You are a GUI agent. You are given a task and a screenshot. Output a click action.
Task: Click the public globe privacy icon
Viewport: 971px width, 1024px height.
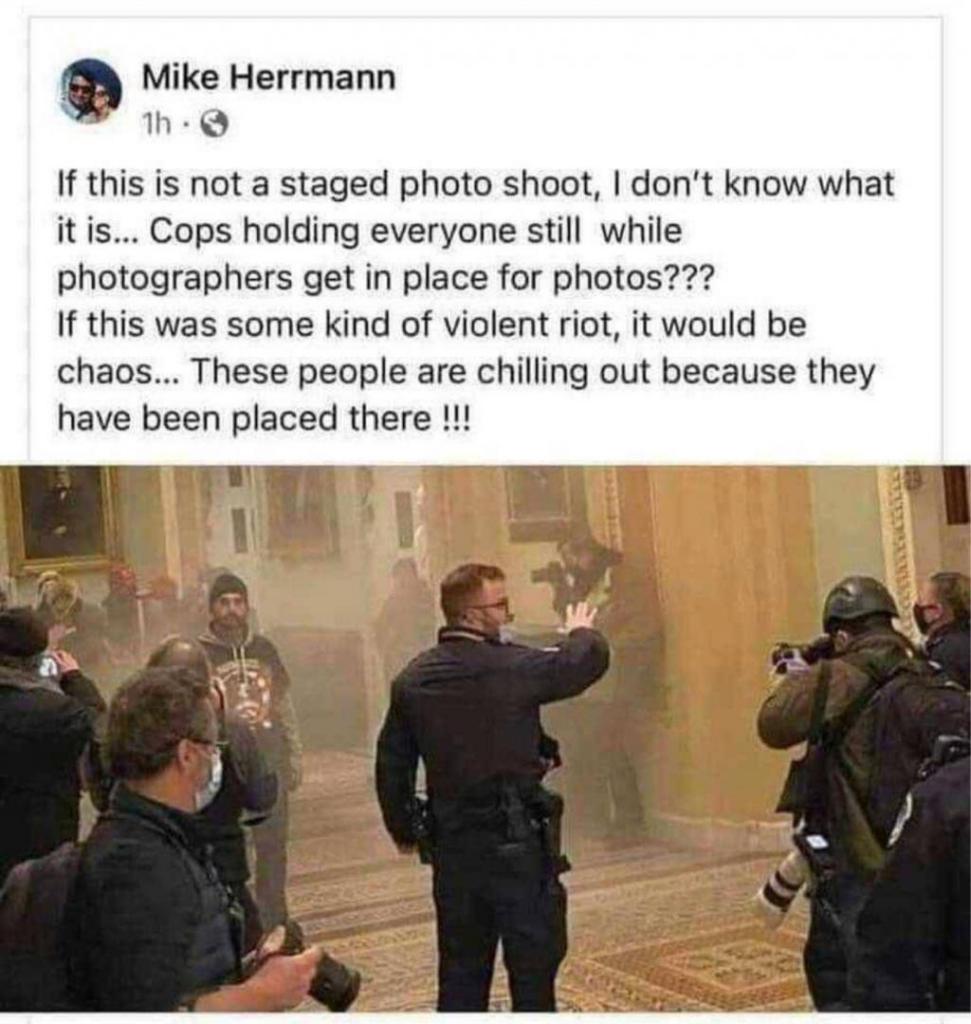(215, 123)
